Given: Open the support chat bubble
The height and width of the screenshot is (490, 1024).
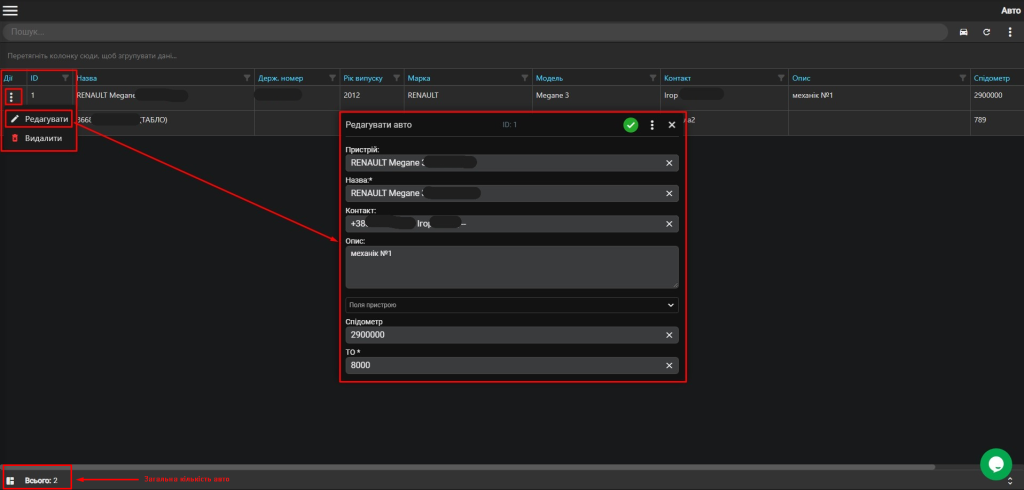Looking at the screenshot, I should click(996, 464).
